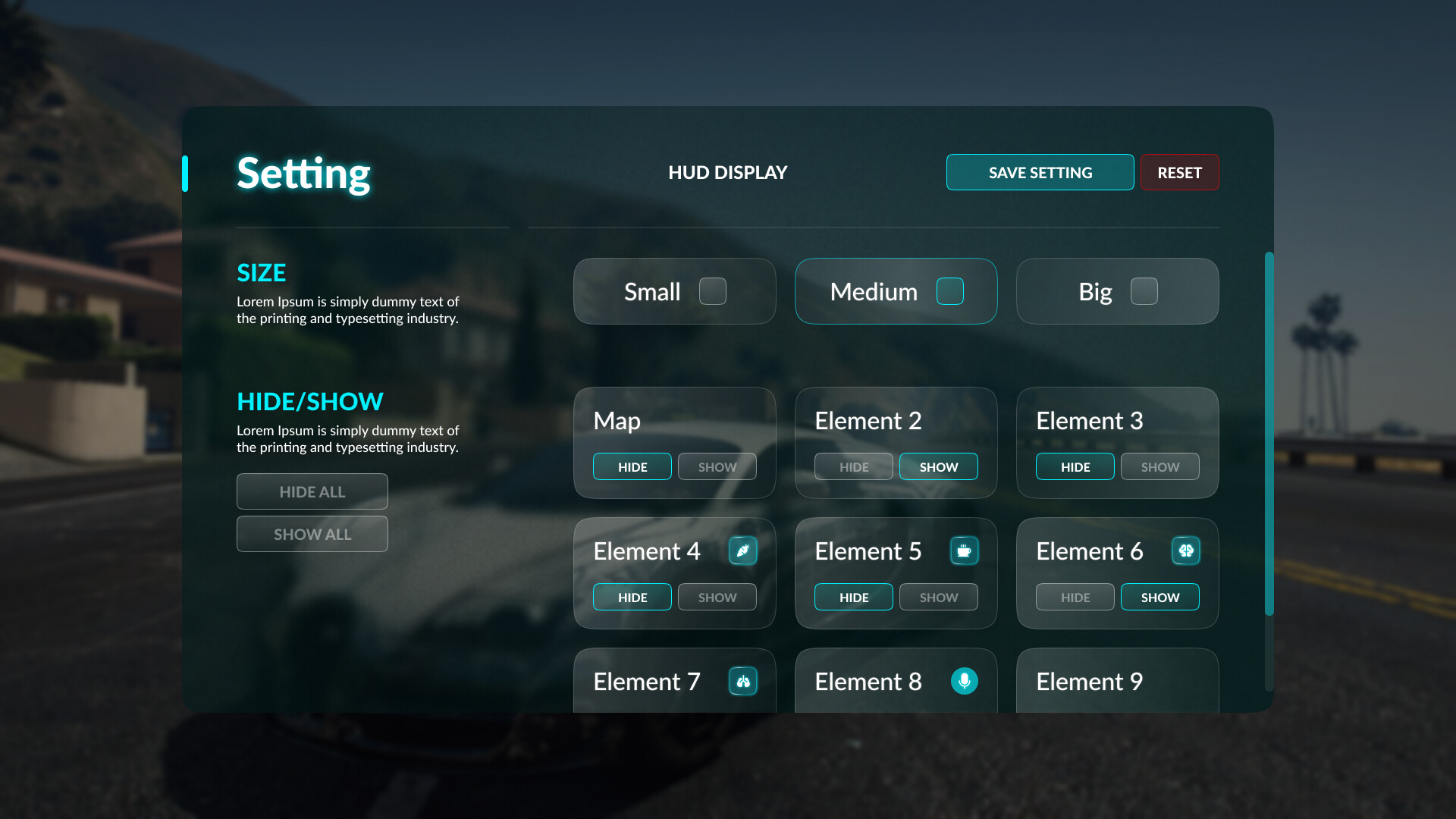Screen dimensions: 1456x819
Task: Click the vertical scrollbar on the right
Action: coord(1269,432)
